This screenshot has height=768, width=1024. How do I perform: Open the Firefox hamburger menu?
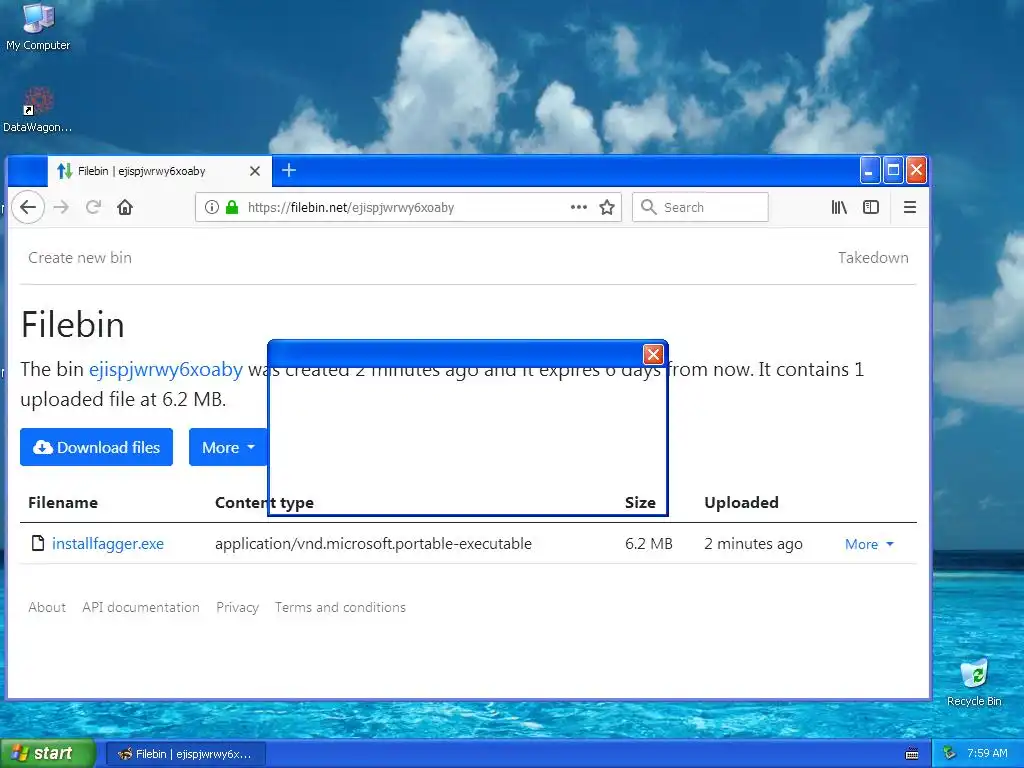click(910, 208)
